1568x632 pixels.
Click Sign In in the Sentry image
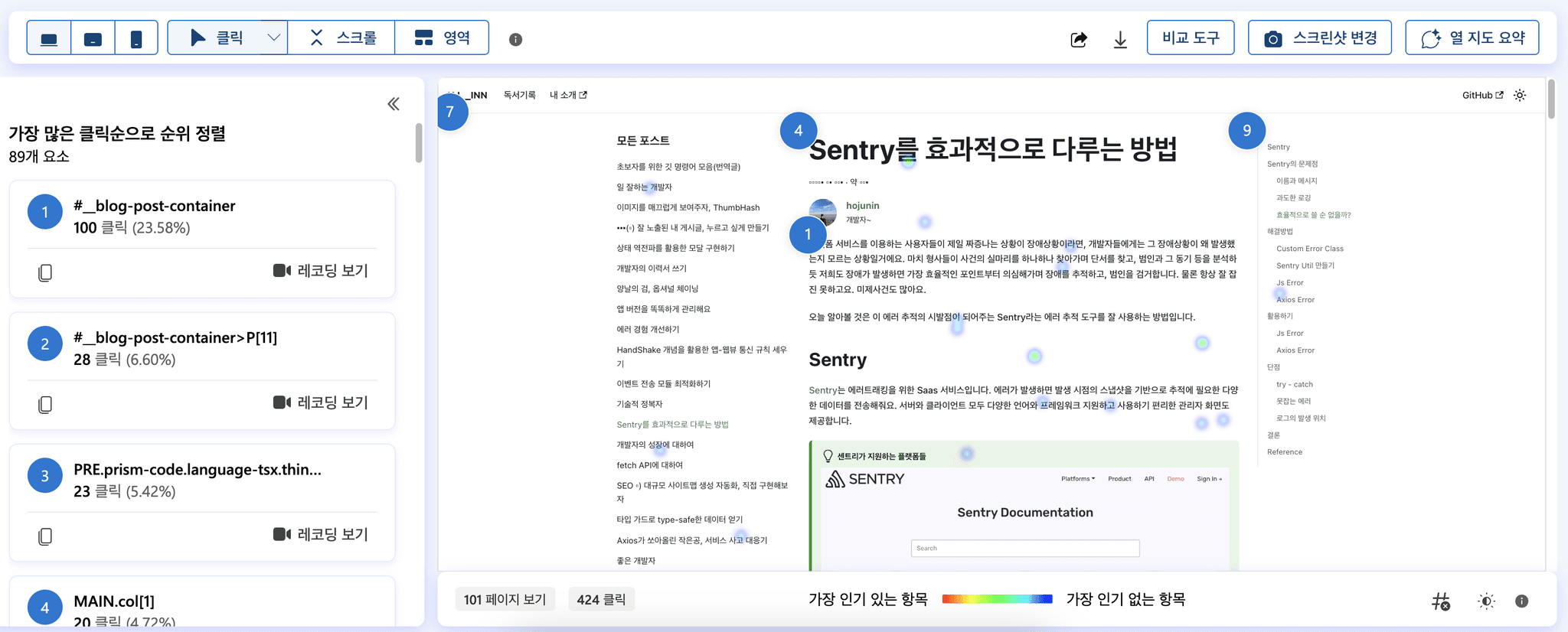click(x=1210, y=479)
